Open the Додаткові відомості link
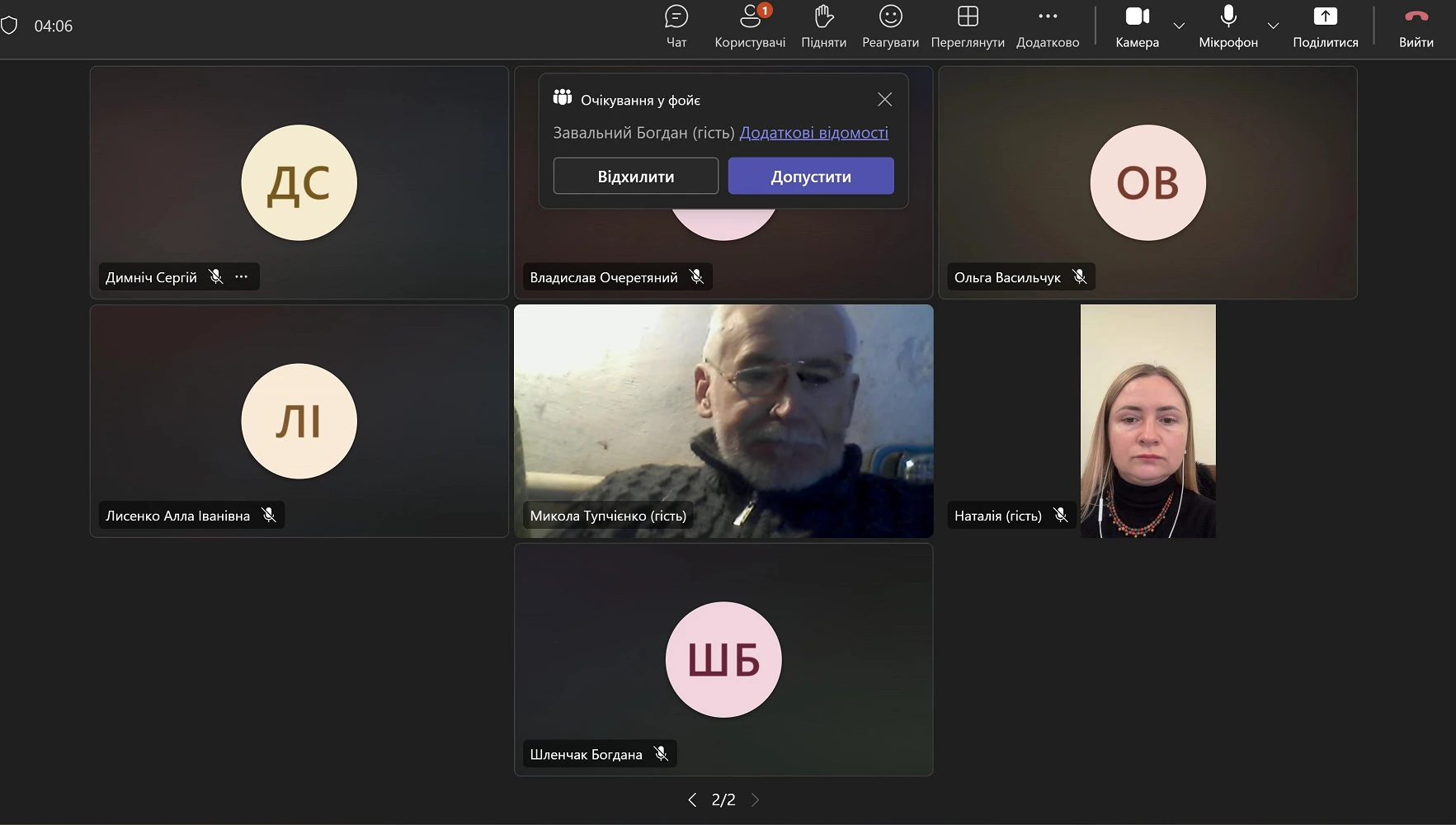 (x=813, y=133)
